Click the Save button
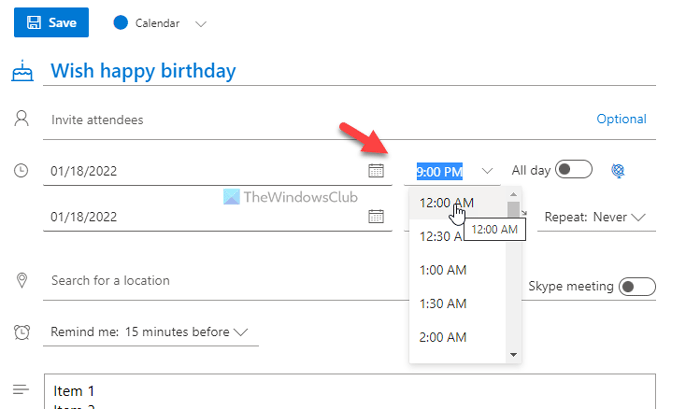This screenshot has width=700, height=409. 51,22
